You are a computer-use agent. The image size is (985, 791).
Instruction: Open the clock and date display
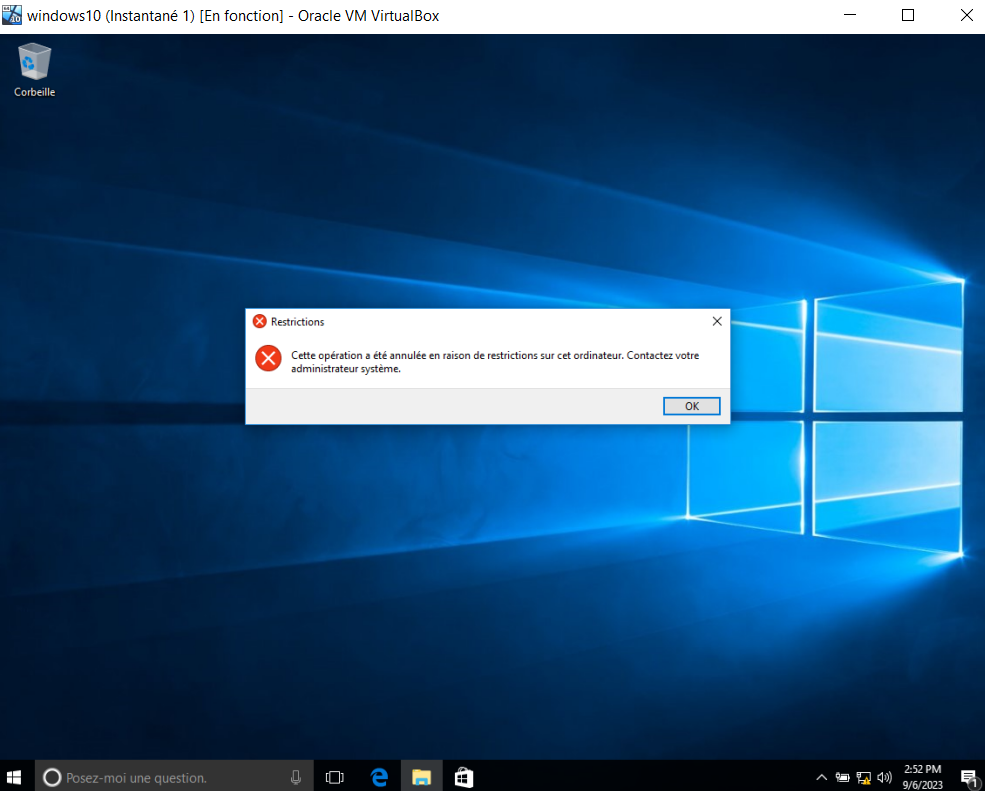click(925, 777)
